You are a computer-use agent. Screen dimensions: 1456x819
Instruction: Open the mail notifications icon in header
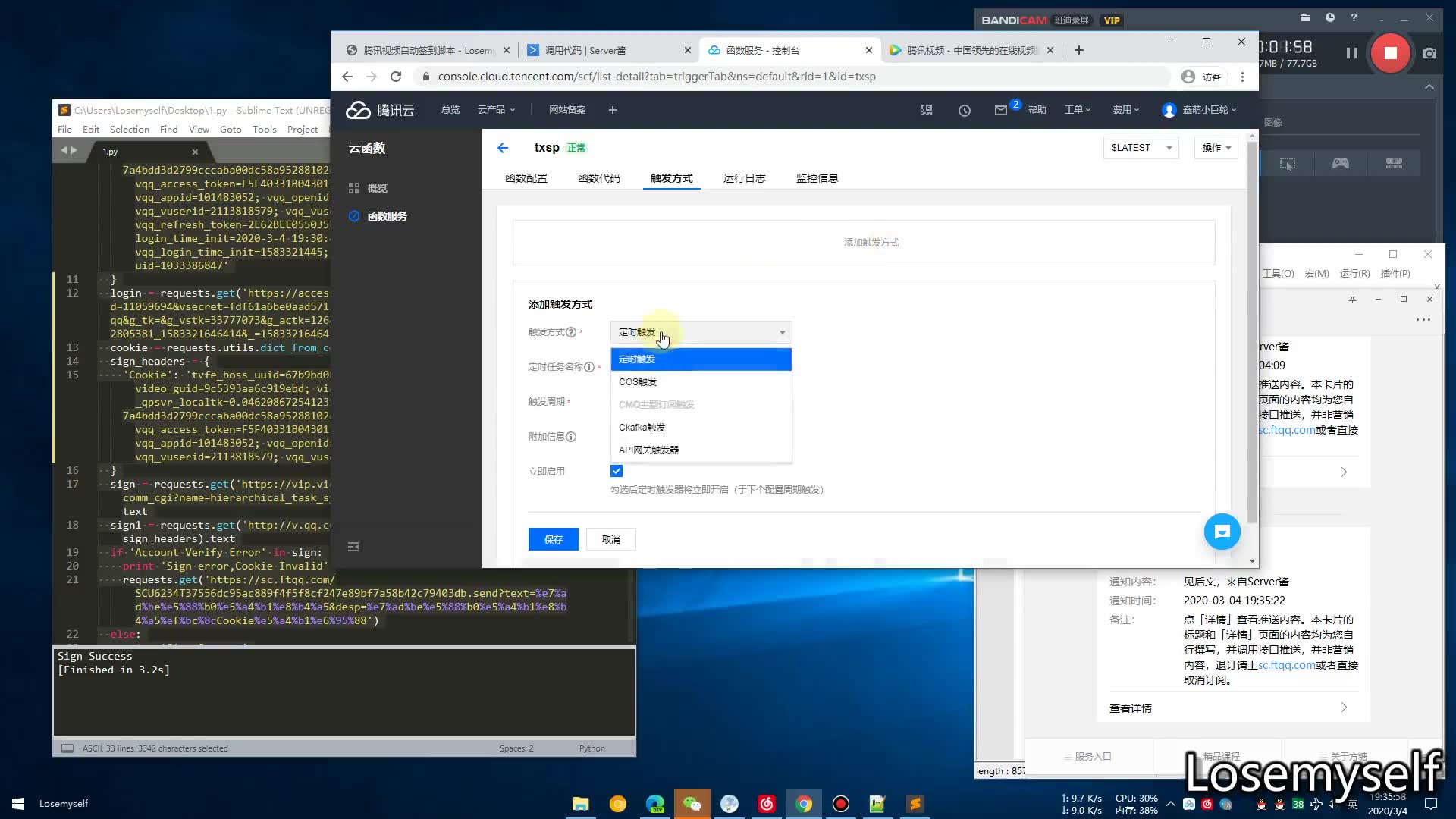1001,111
